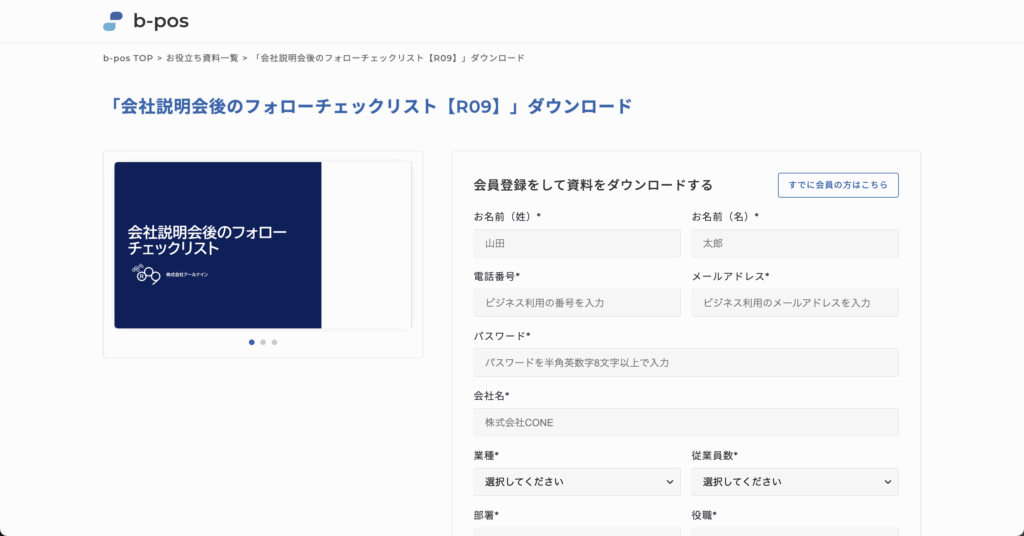The height and width of the screenshot is (536, 1024).
Task: Click the 部署 field label
Action: (486, 515)
